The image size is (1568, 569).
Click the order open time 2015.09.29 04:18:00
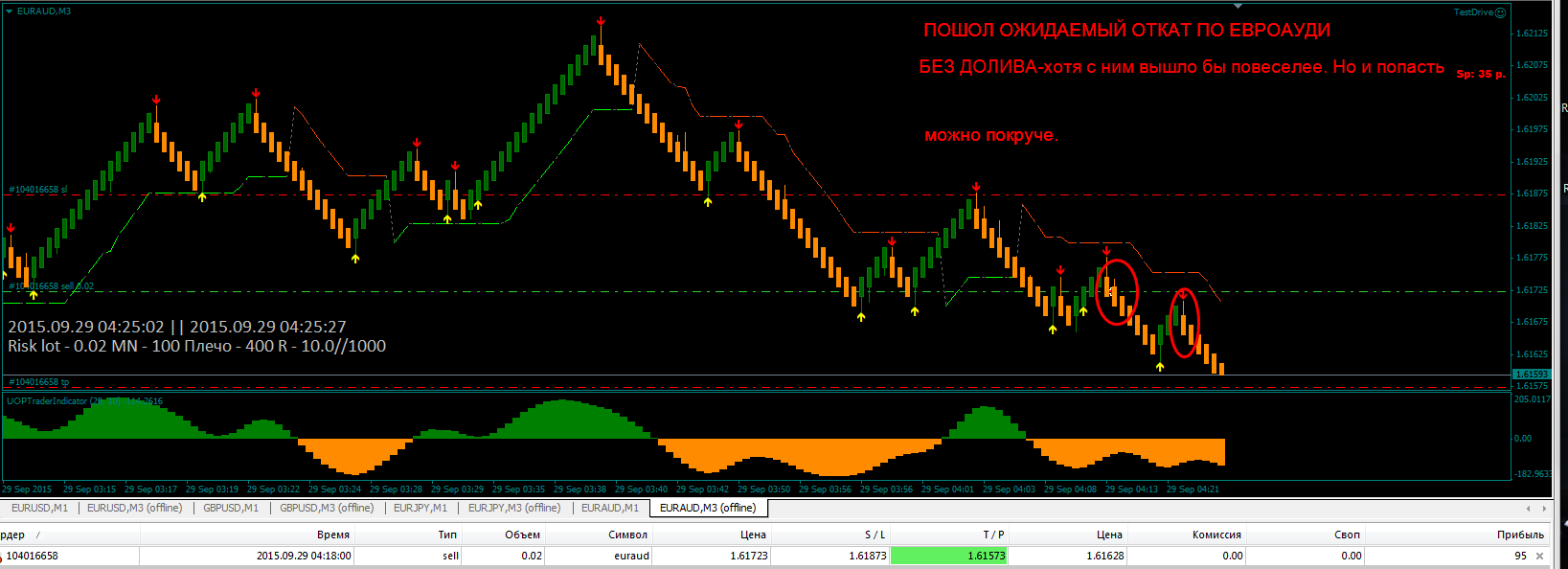coord(304,556)
